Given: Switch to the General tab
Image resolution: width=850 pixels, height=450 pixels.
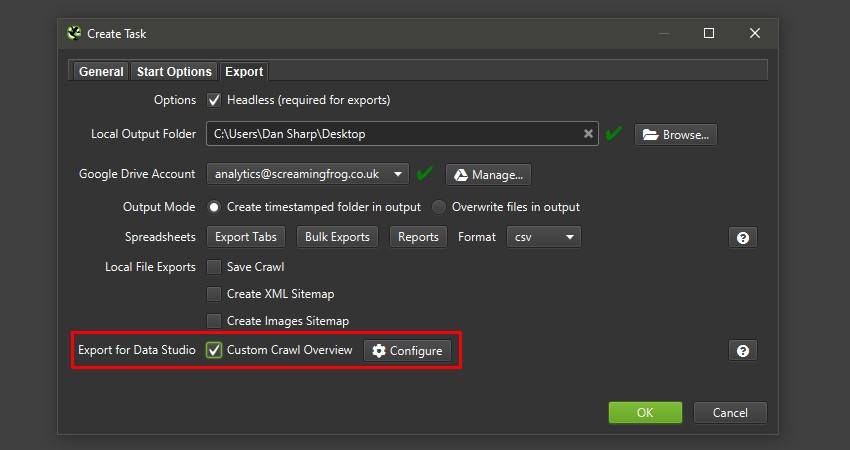Looking at the screenshot, I should click(101, 72).
